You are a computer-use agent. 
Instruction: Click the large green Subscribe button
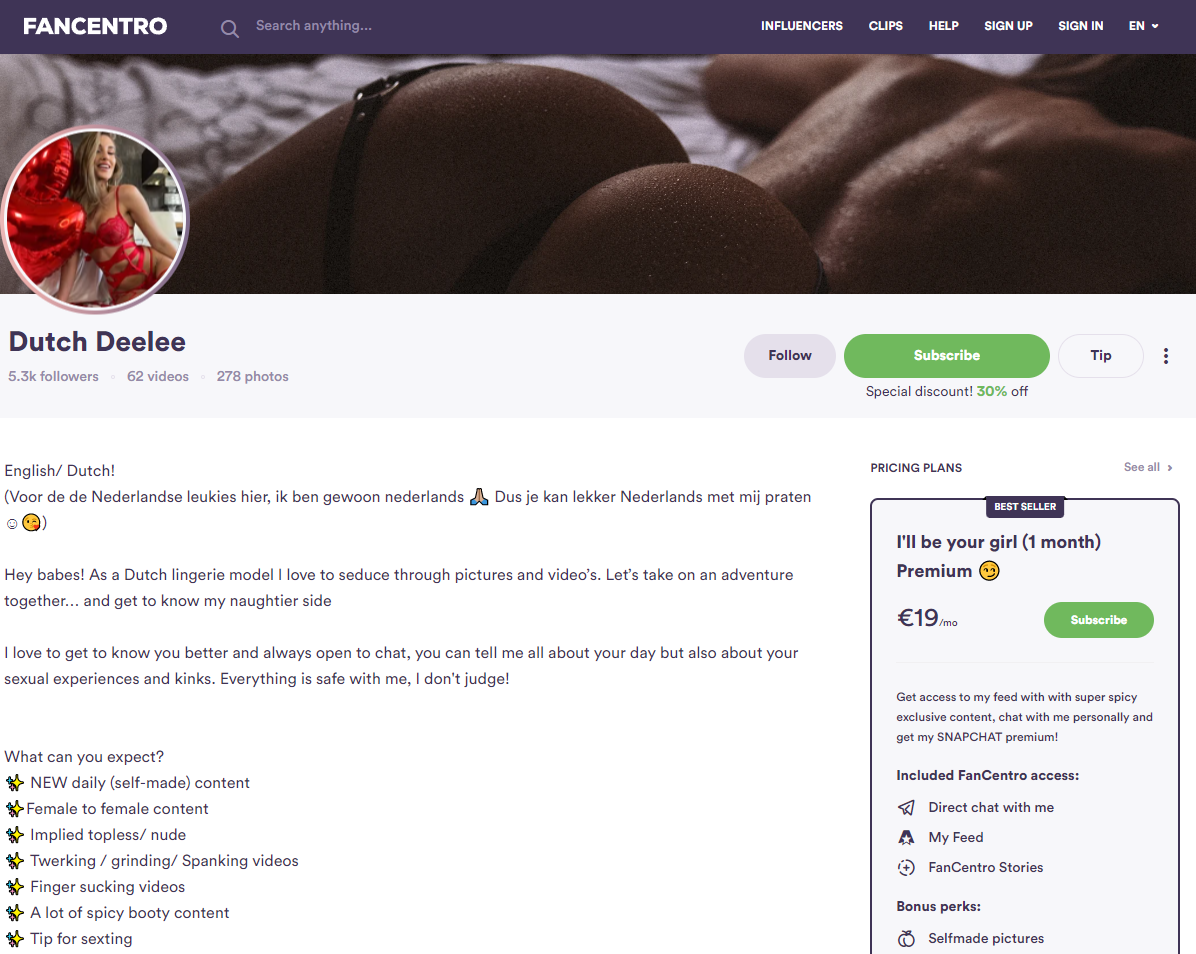coord(947,356)
